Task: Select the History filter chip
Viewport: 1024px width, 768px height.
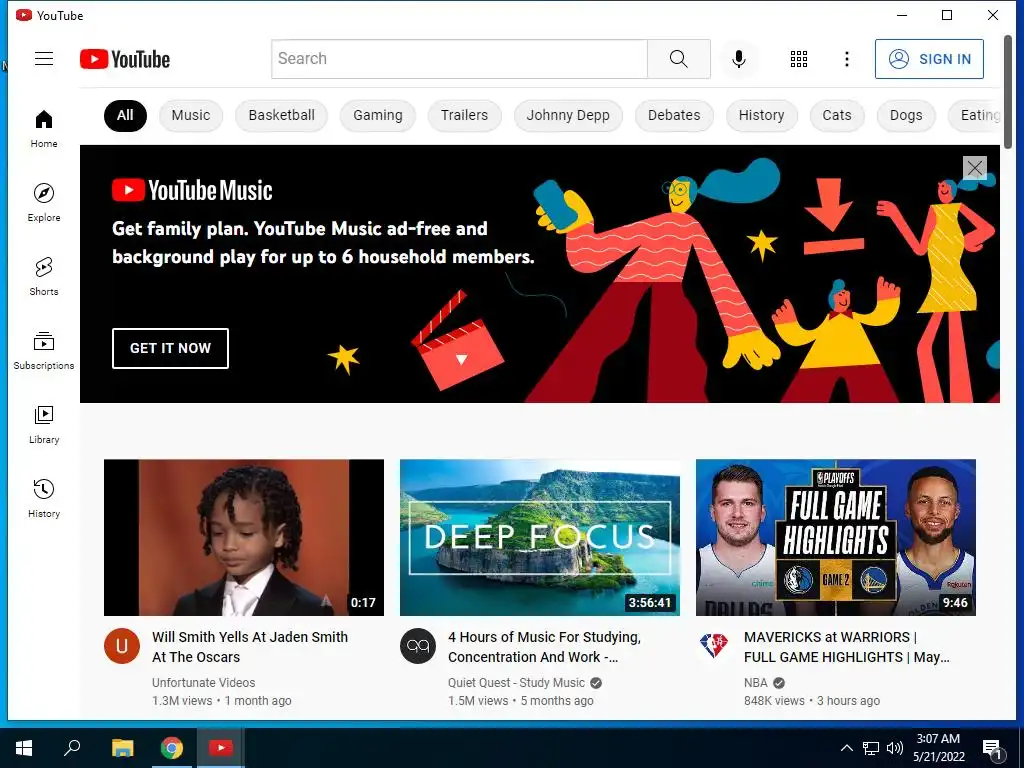Action: (x=761, y=116)
